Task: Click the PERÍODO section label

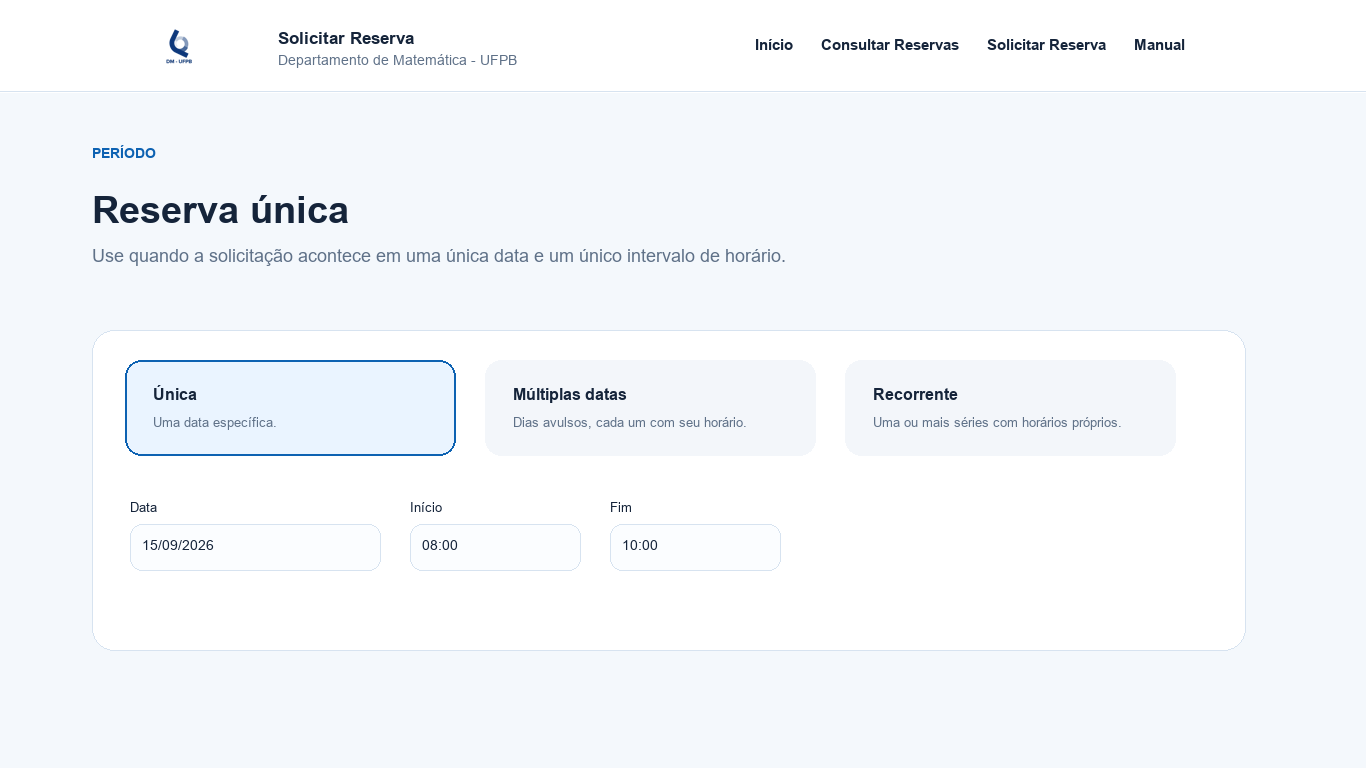Action: (x=124, y=153)
